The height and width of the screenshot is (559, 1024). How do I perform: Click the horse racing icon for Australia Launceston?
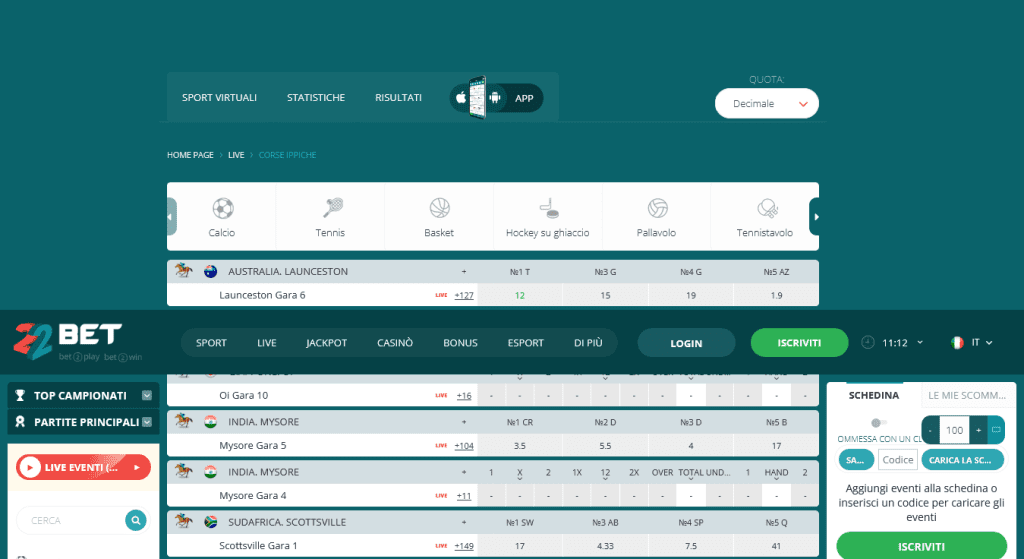click(x=184, y=270)
